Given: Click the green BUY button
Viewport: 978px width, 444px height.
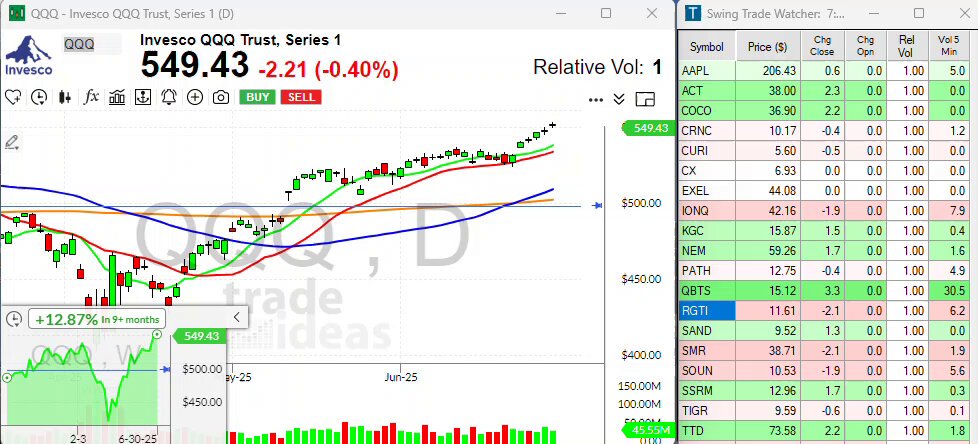Looking at the screenshot, I should (x=258, y=97).
